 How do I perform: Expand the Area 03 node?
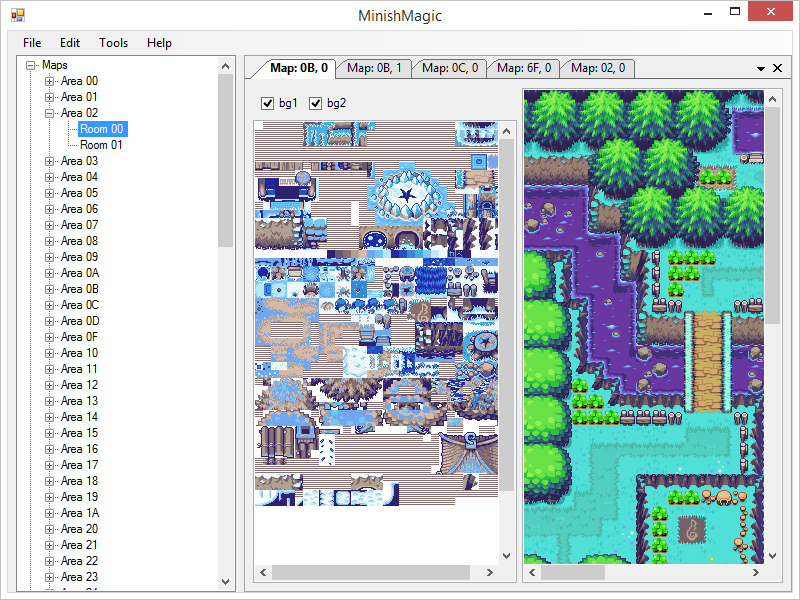(x=49, y=161)
